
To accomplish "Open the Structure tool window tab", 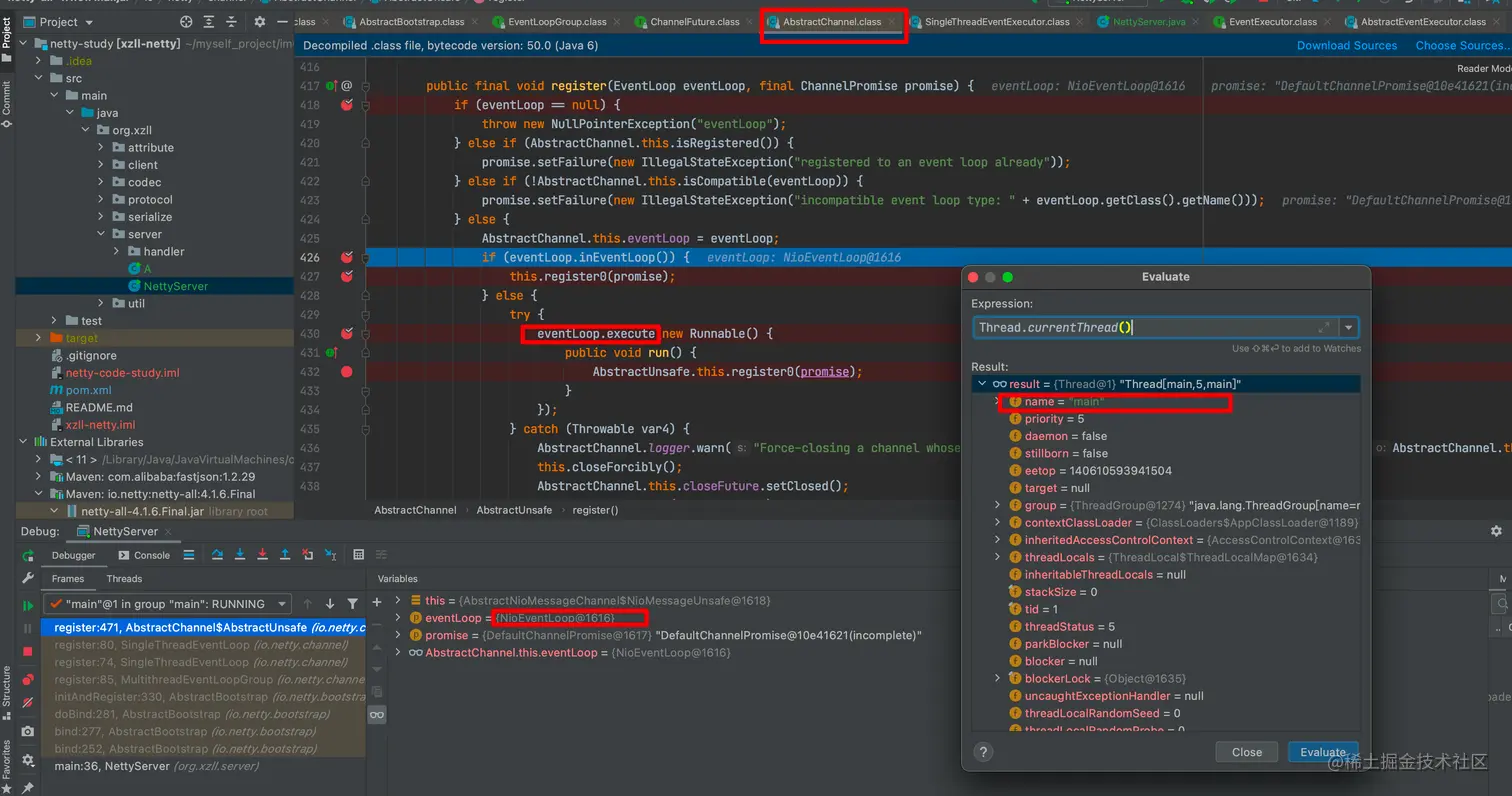I will [7, 692].
